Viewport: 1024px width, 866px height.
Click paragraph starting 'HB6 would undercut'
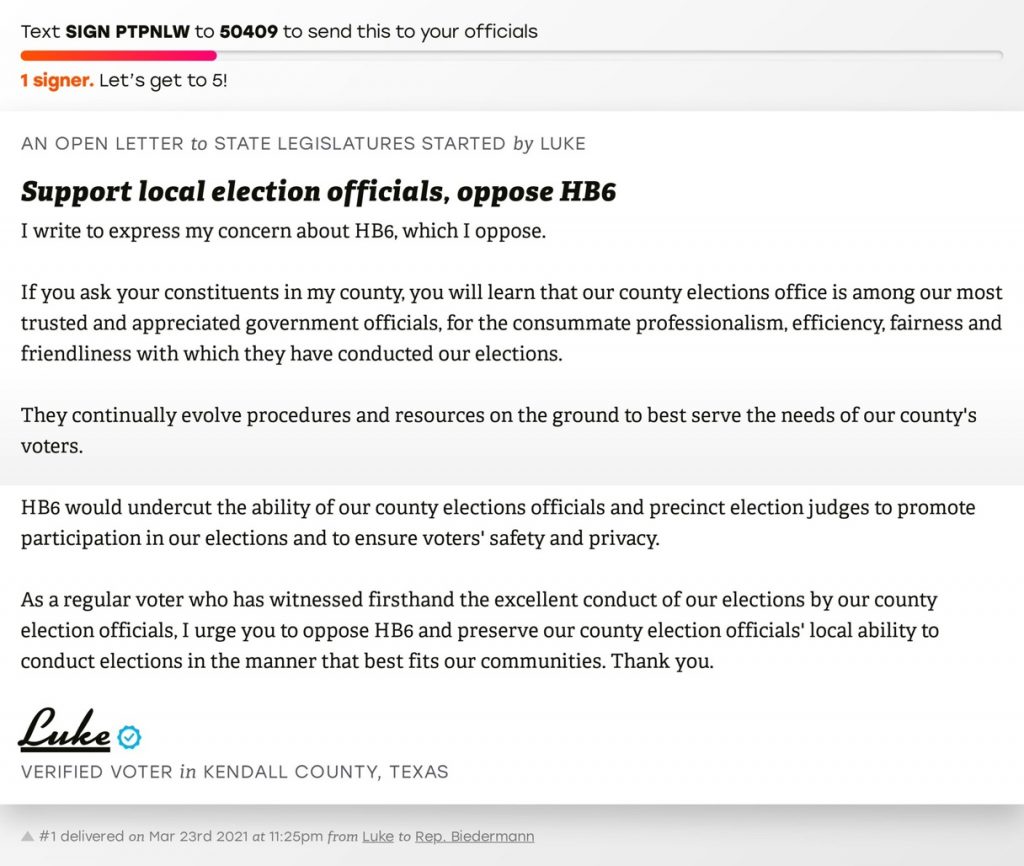[x=498, y=522]
